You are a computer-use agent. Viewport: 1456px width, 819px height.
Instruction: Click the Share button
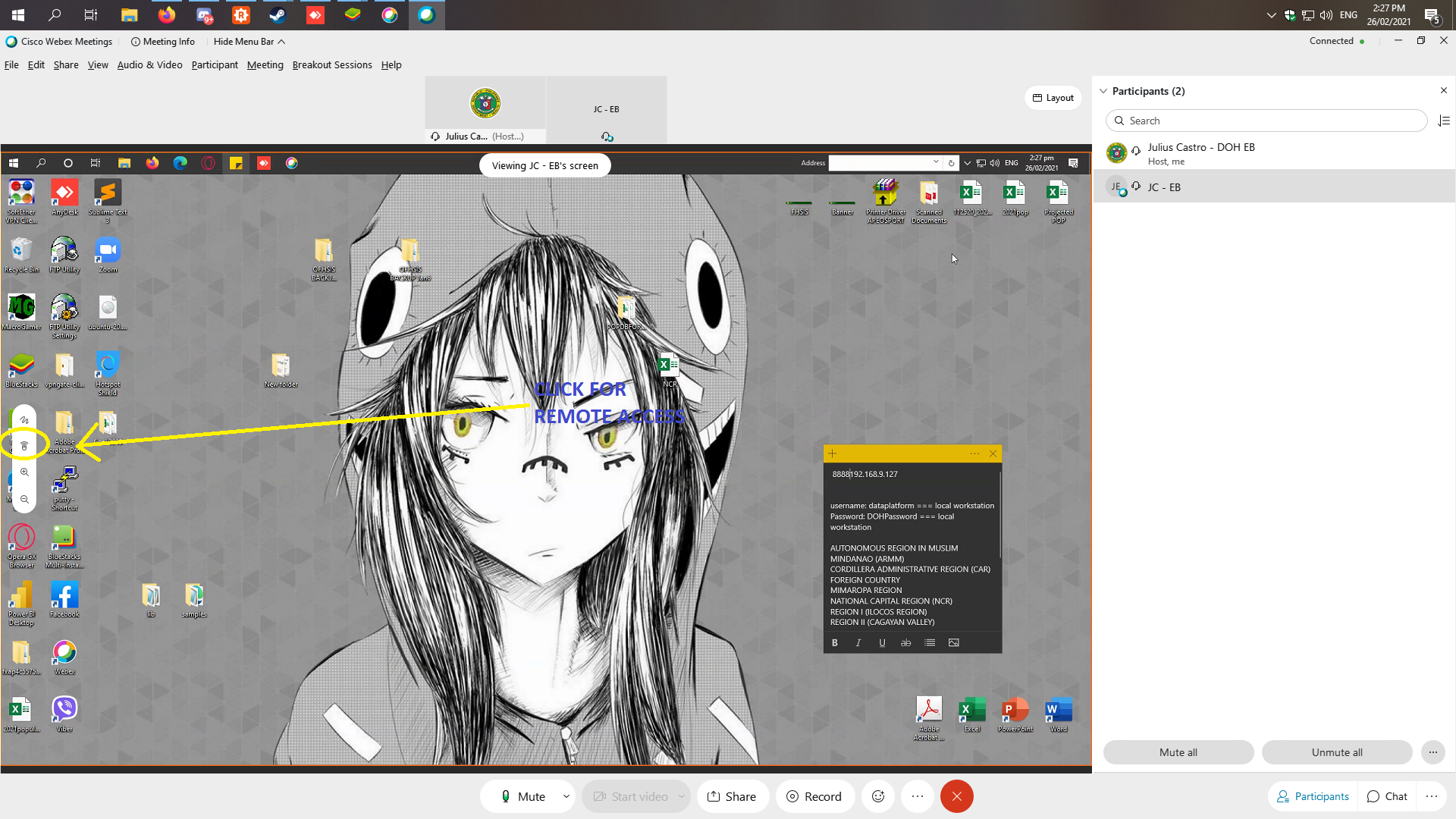pos(732,796)
